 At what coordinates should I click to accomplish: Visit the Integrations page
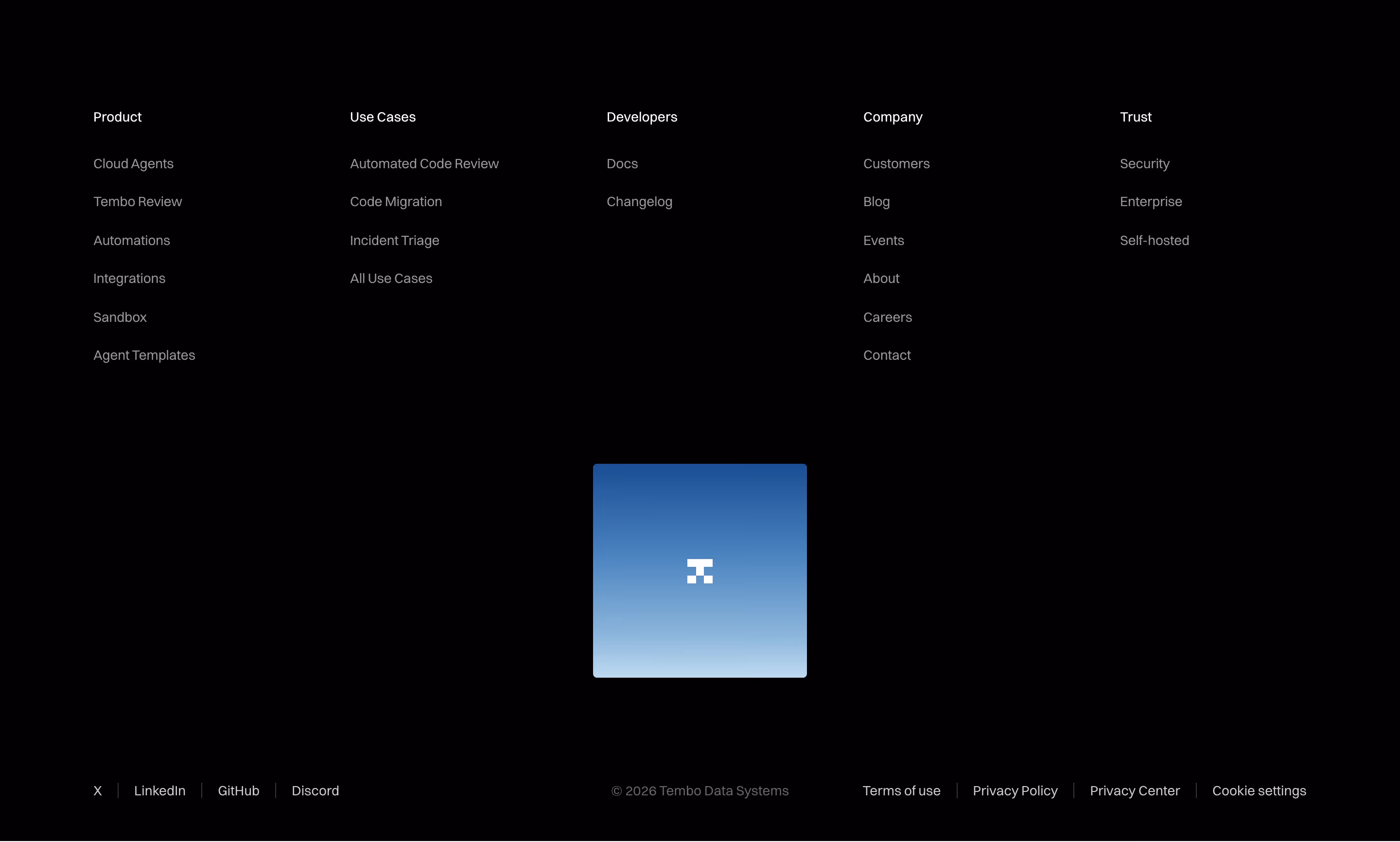129,279
